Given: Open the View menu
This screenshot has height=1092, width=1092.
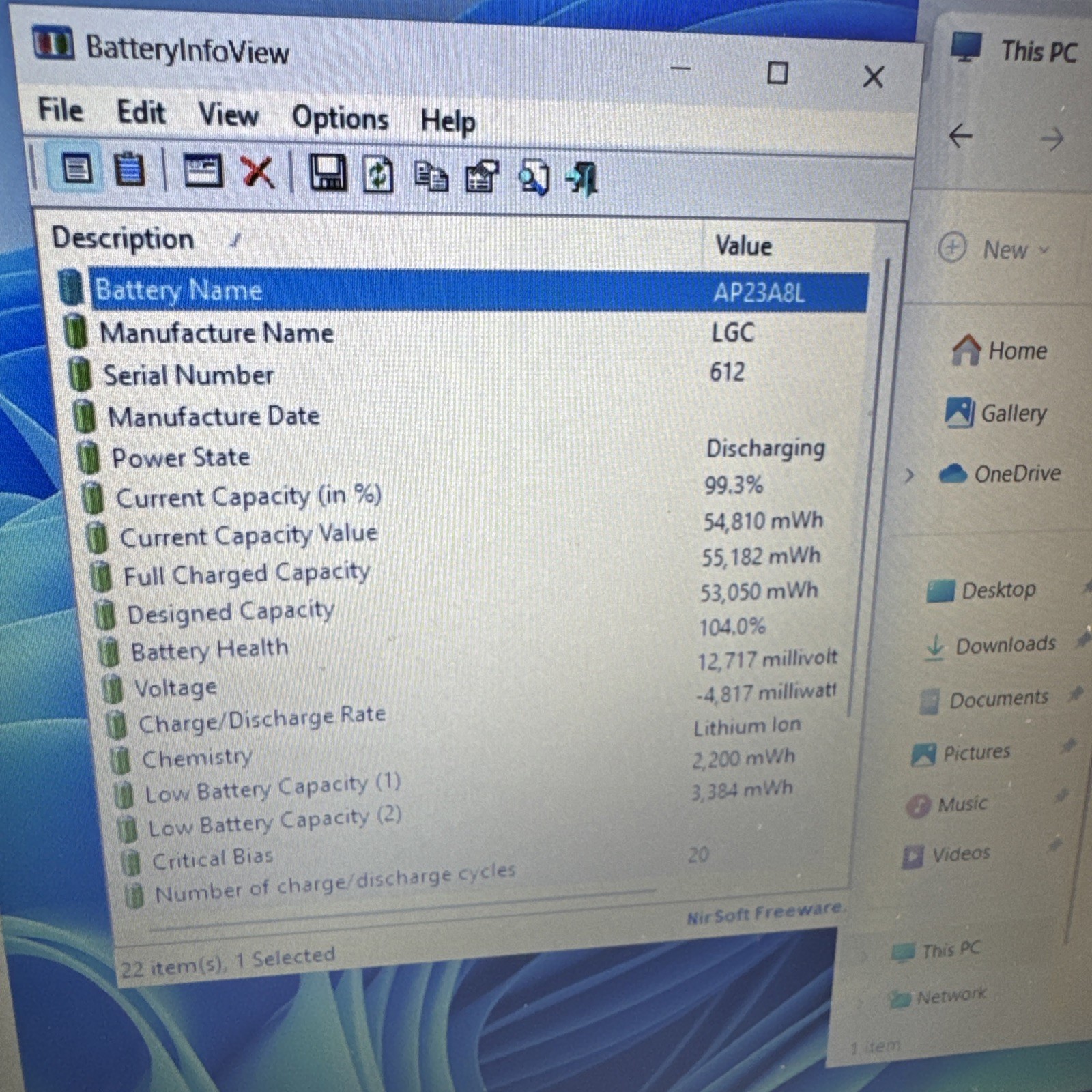Looking at the screenshot, I should 228,115.
